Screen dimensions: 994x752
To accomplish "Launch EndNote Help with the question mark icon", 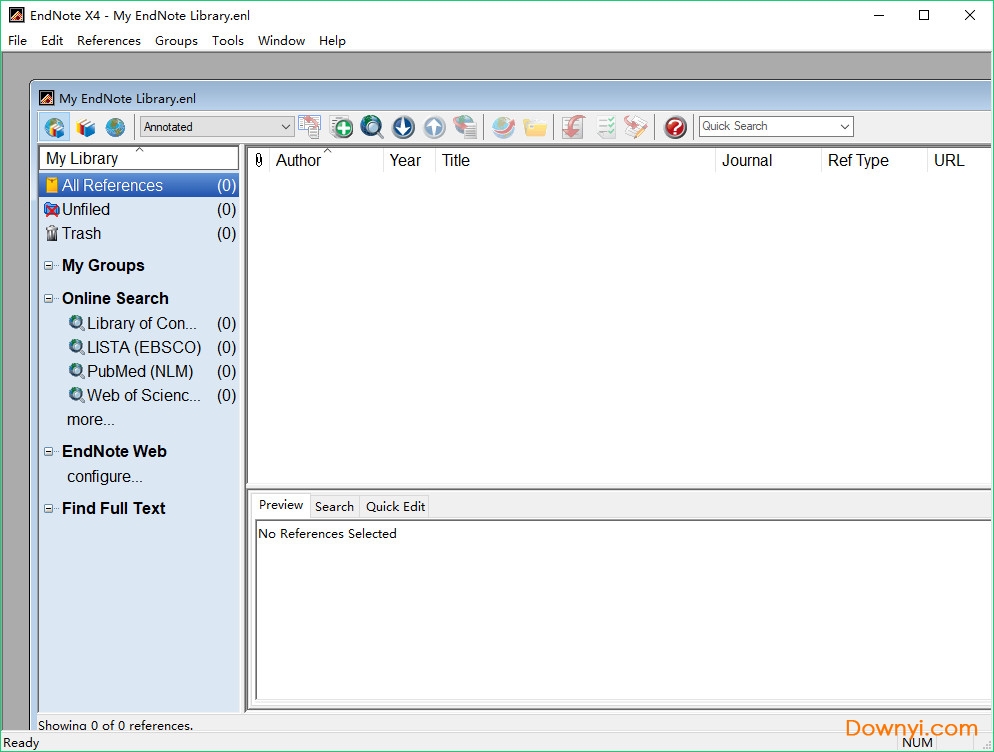I will pyautogui.click(x=673, y=127).
